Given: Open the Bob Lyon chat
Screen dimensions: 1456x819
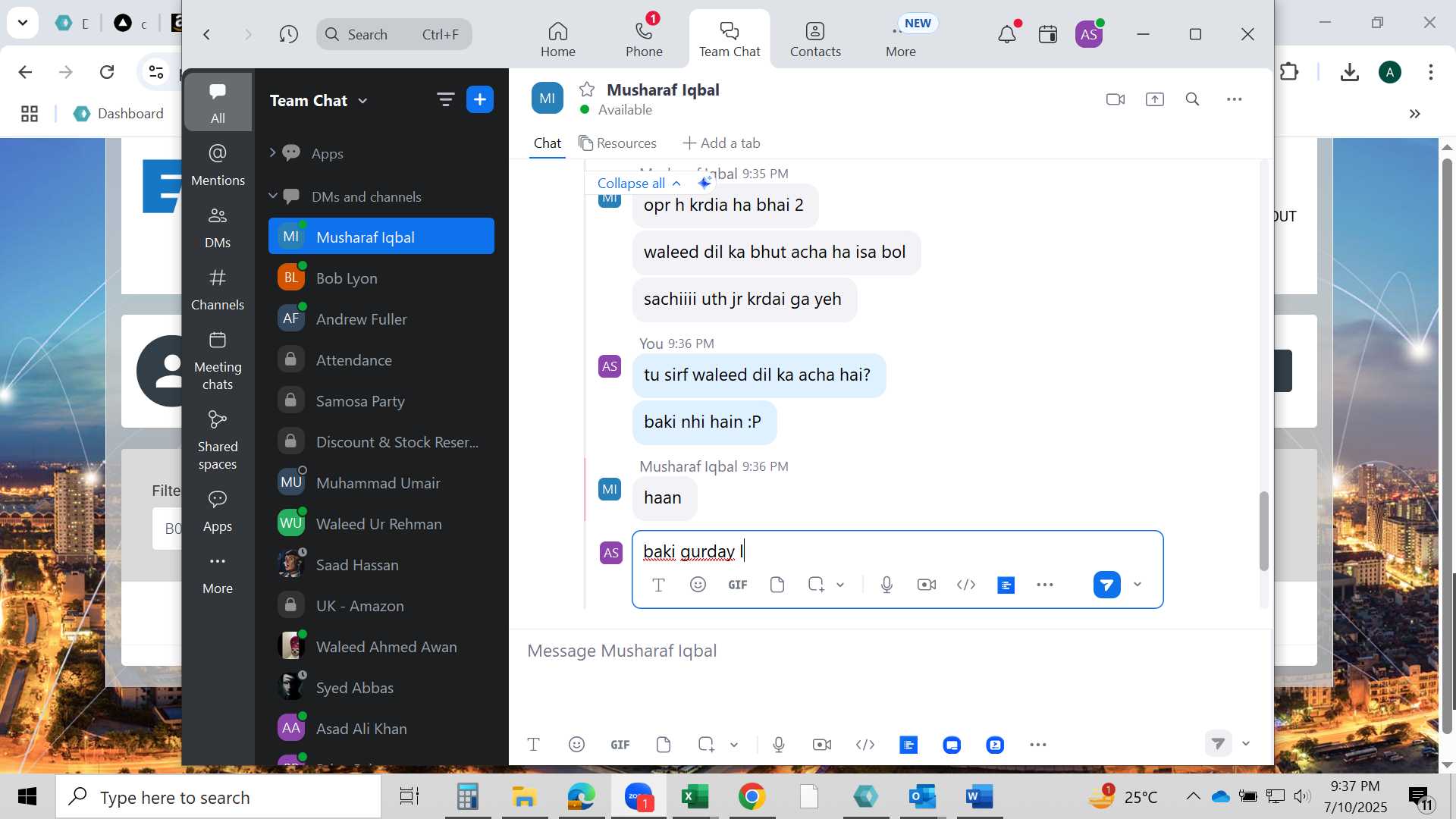Looking at the screenshot, I should pyautogui.click(x=381, y=278).
